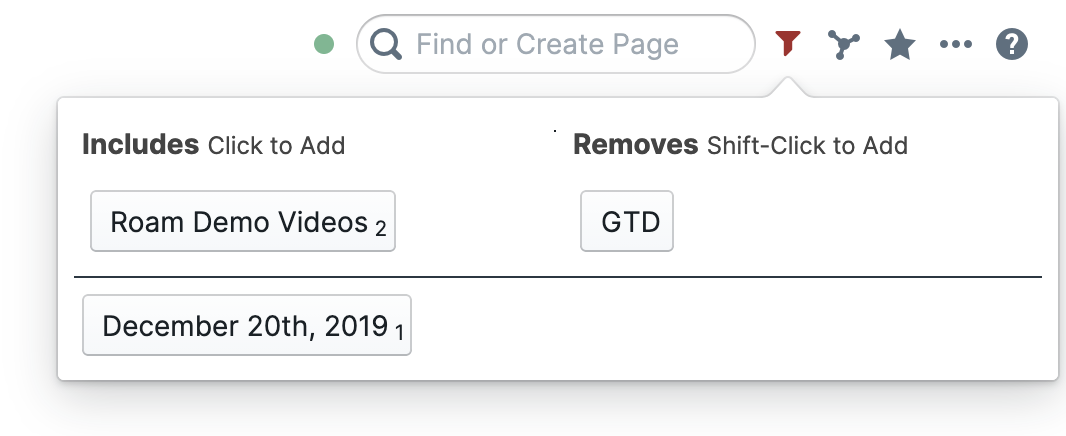Star this page as a shortcut

900,44
